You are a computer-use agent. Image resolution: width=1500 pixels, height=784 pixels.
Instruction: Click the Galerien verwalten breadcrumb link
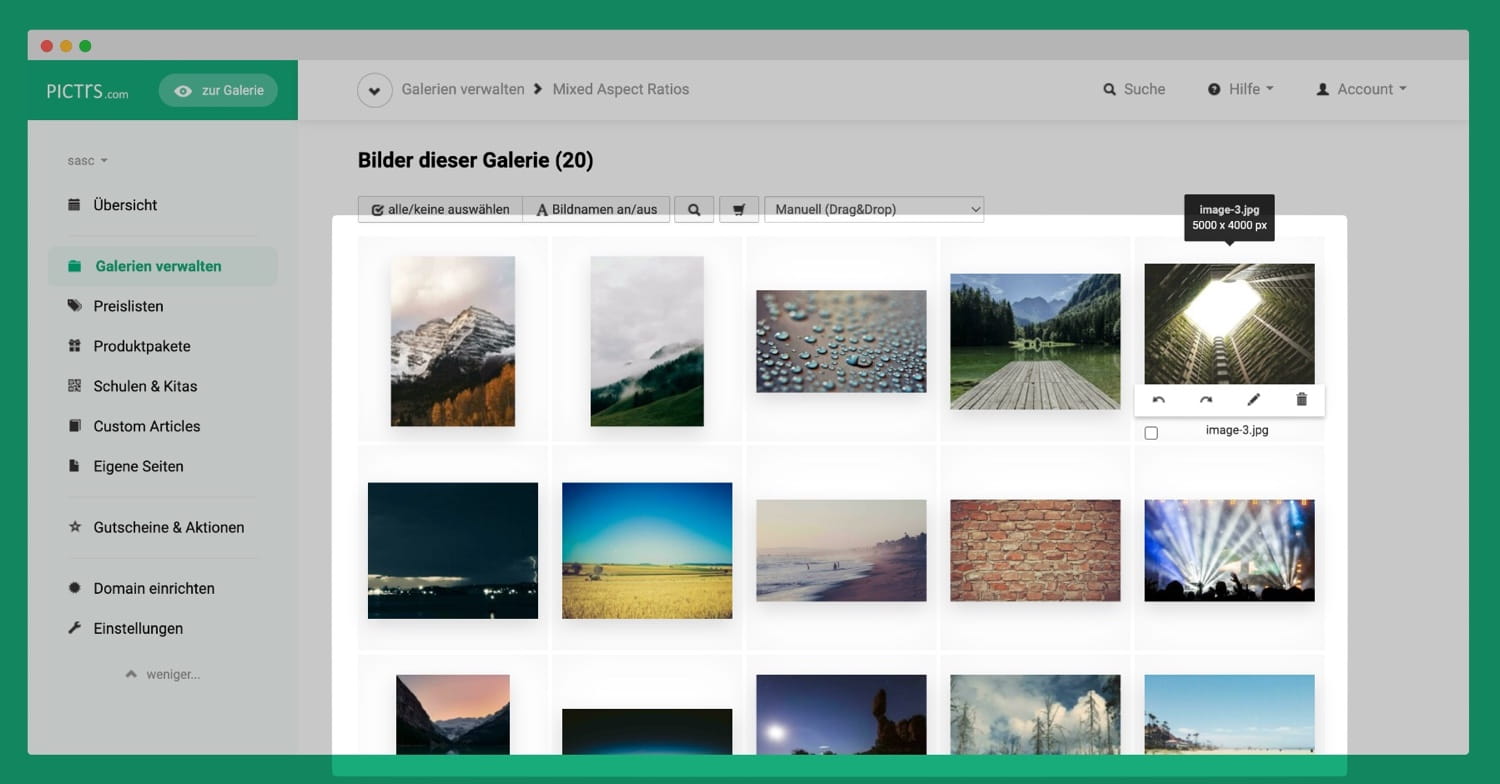pyautogui.click(x=462, y=90)
